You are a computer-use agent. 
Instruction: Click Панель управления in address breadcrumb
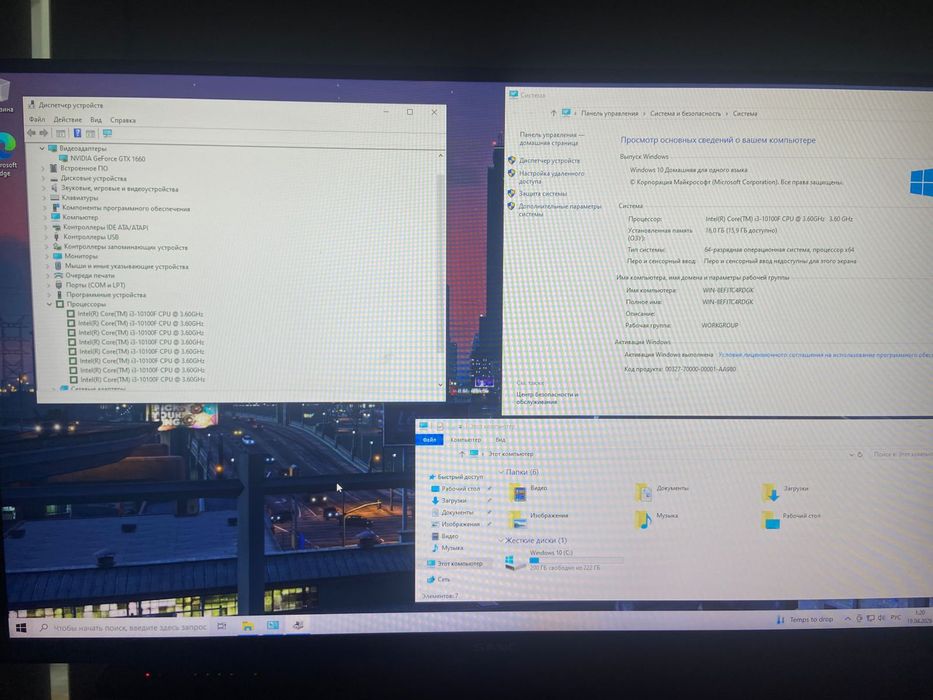pos(609,113)
